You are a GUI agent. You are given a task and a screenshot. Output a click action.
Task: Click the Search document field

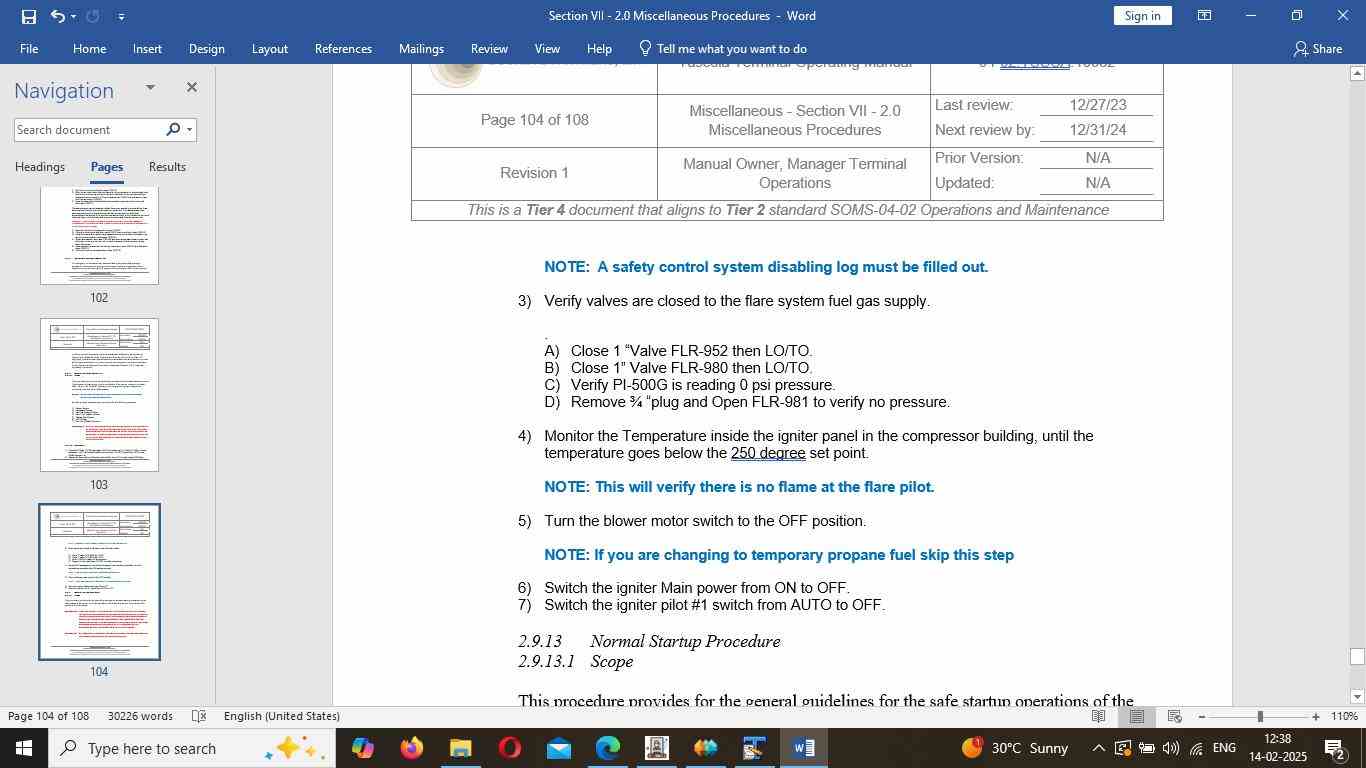pyautogui.click(x=88, y=130)
